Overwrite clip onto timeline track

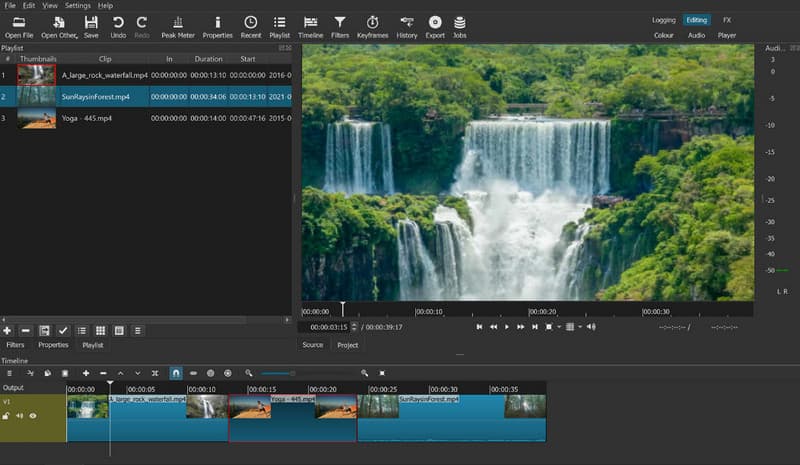(x=138, y=373)
